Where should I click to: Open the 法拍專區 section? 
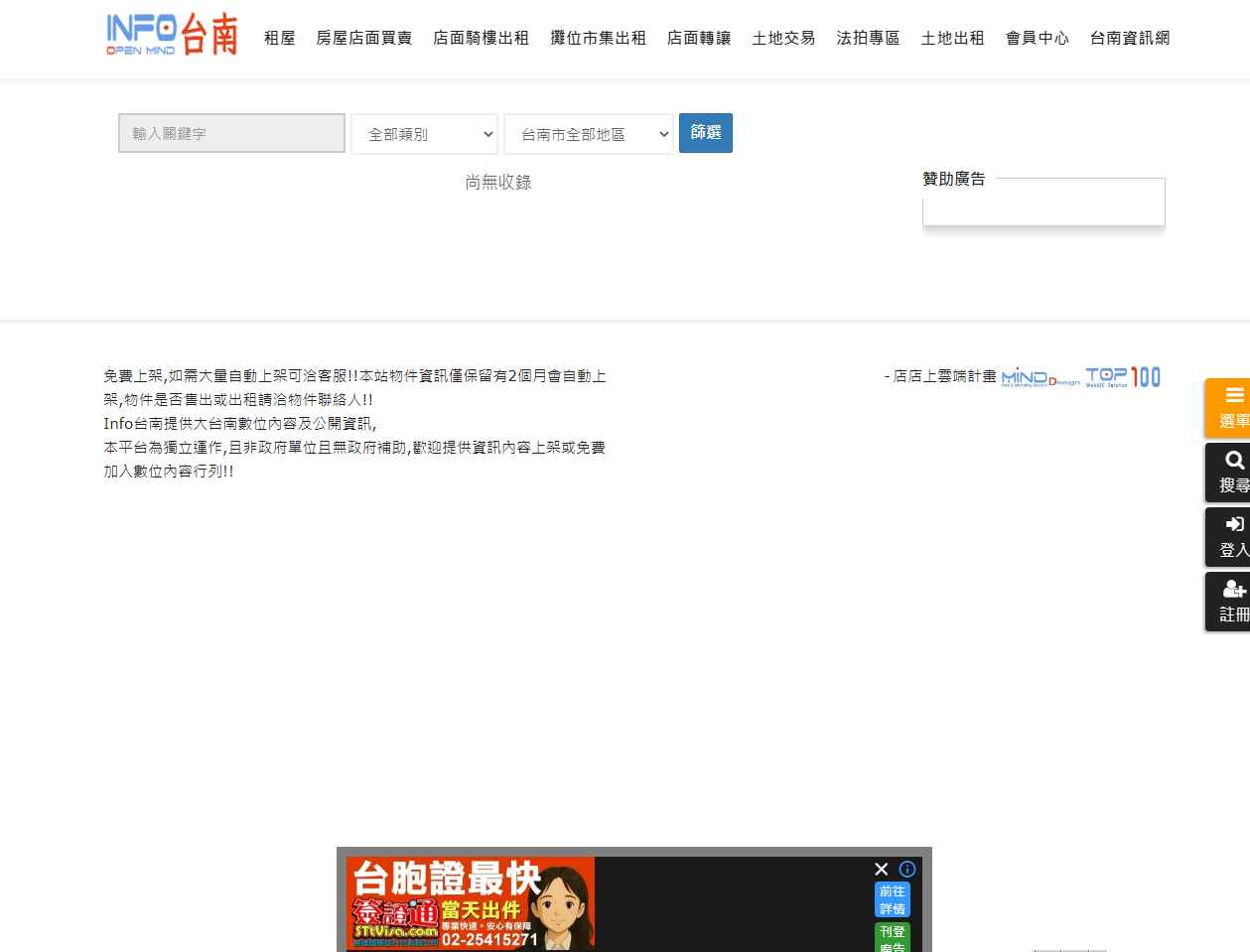(x=867, y=38)
